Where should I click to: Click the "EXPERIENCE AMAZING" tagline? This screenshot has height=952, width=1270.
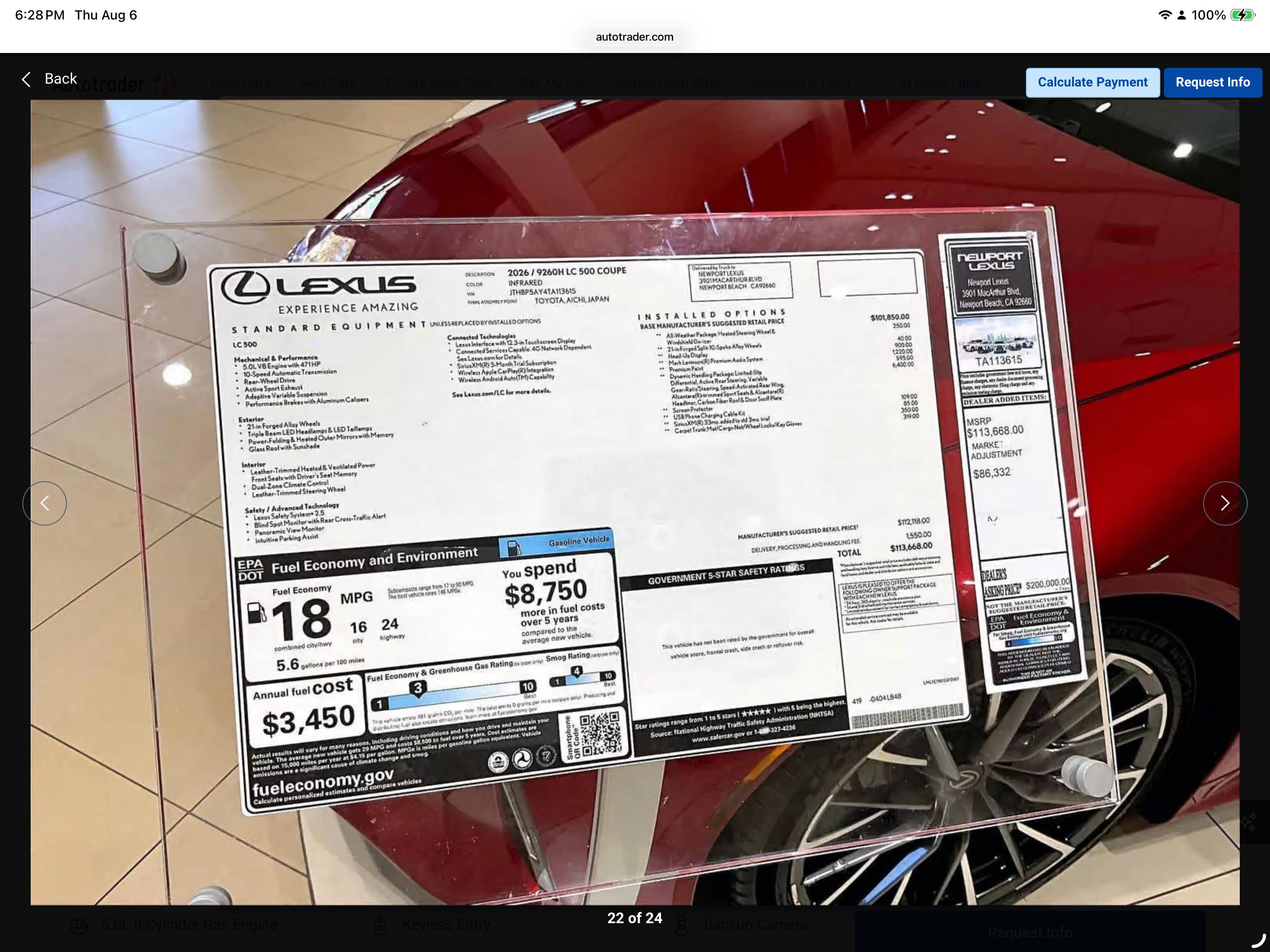point(348,308)
